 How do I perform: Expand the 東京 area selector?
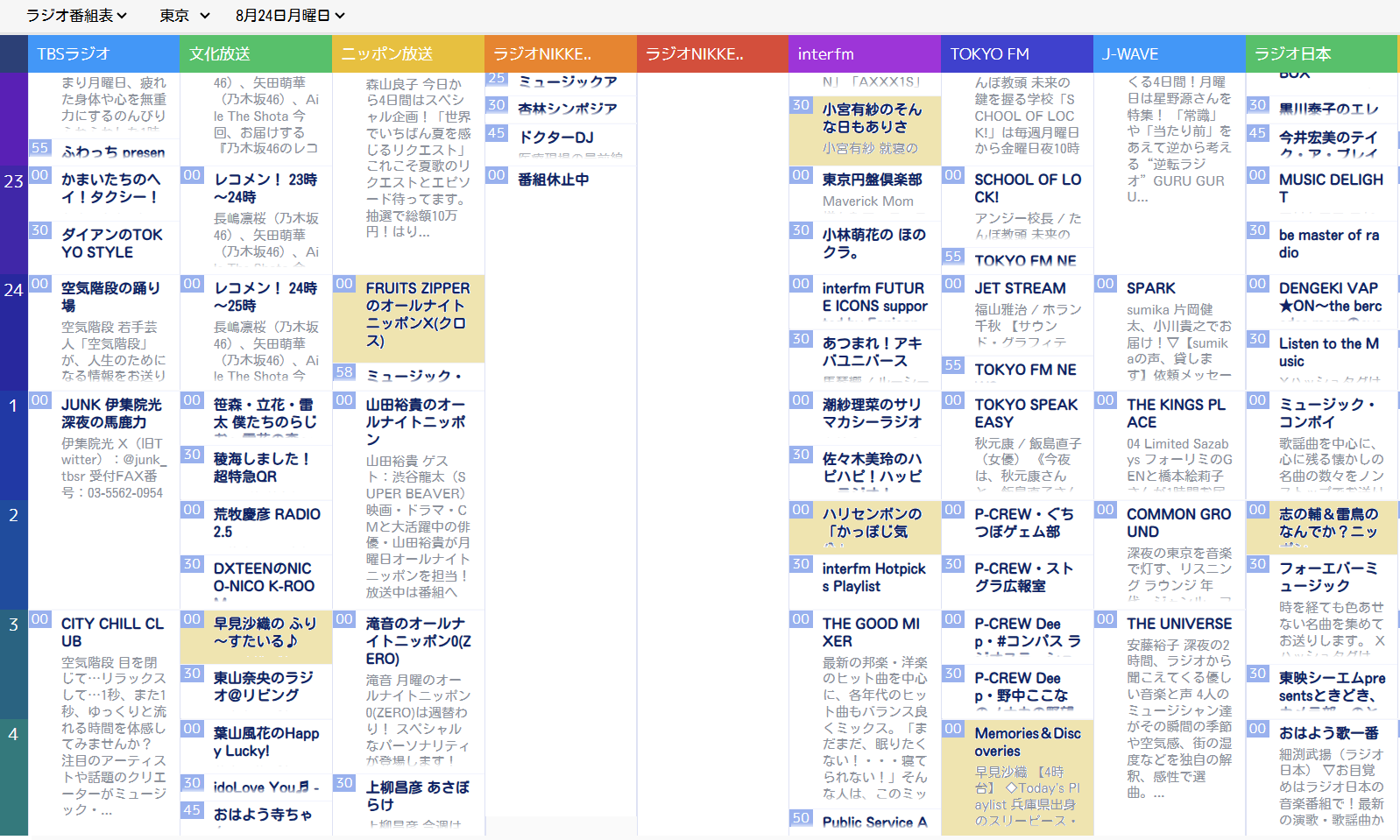(x=185, y=16)
